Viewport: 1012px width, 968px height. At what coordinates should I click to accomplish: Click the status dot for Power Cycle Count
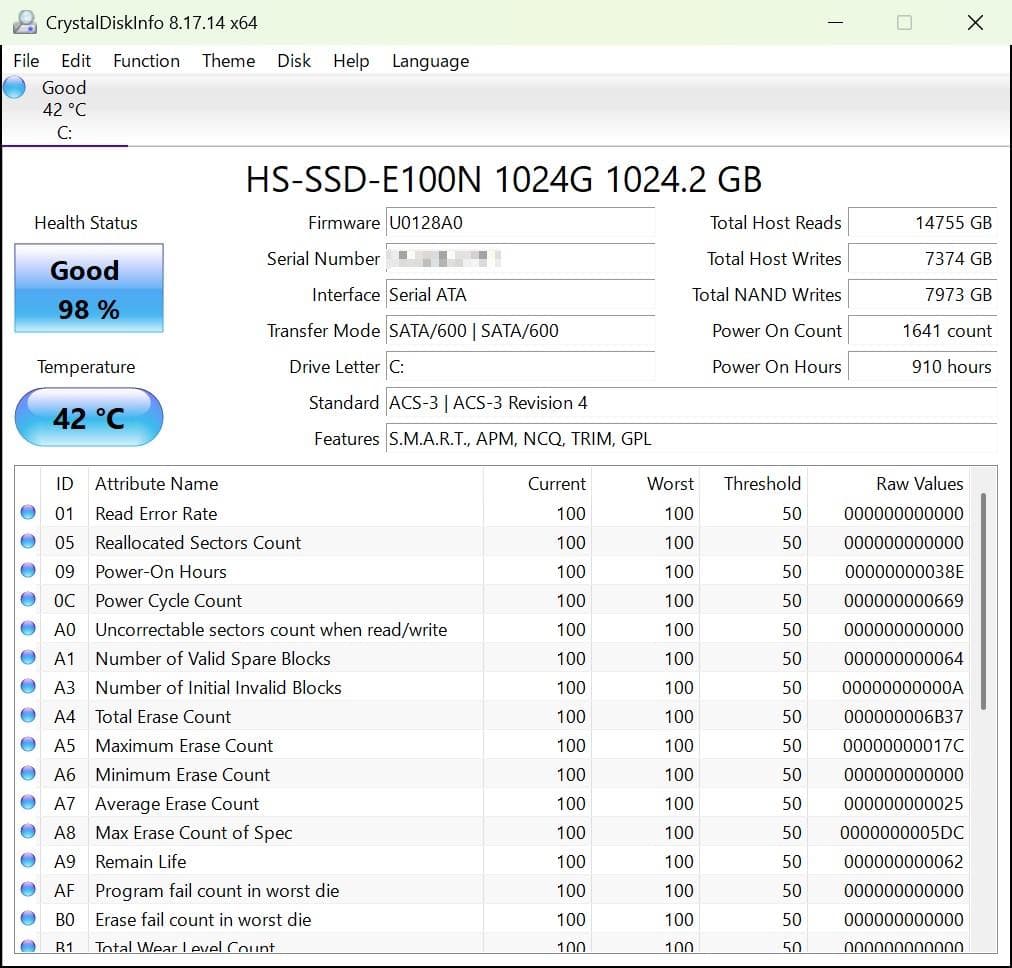point(28,600)
